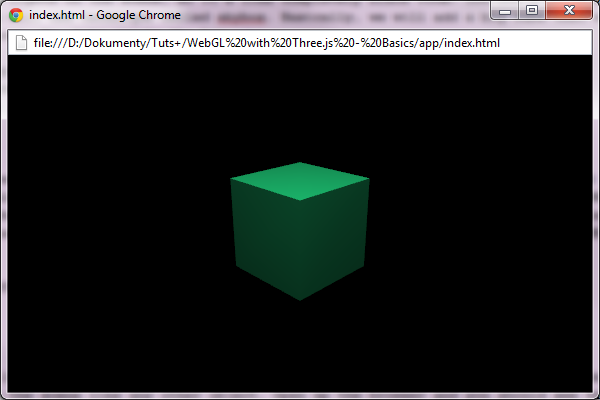600x400 pixels.
Task: Click the "index.html" end of the URL
Action: pyautogui.click(x=468, y=43)
